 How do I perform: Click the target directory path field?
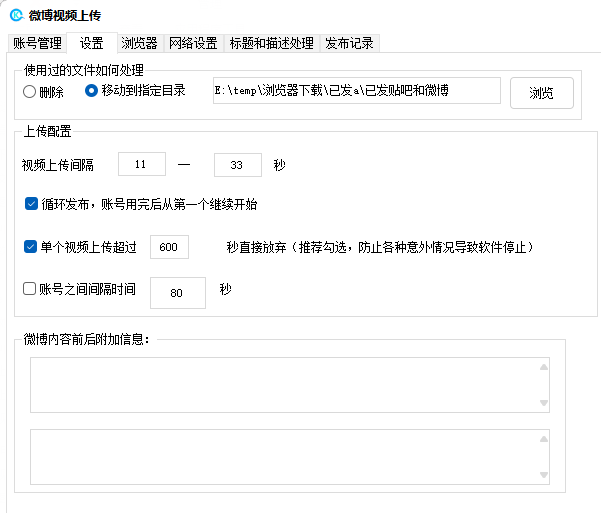point(355,91)
